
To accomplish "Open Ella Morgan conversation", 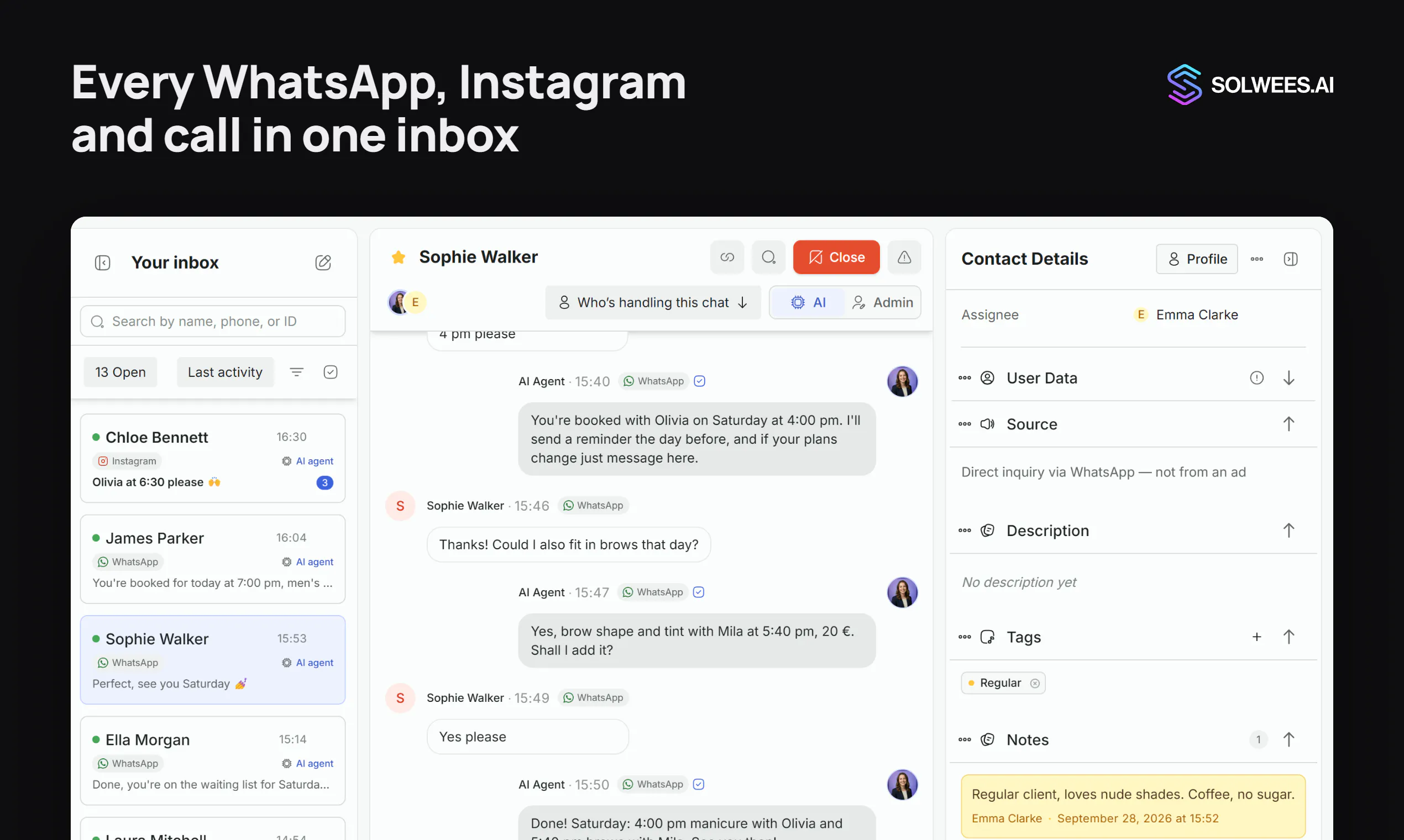I will click(x=213, y=761).
